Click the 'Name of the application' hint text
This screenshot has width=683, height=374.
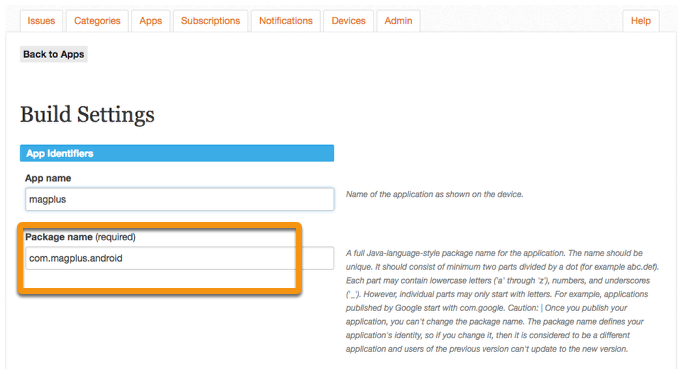[434, 194]
